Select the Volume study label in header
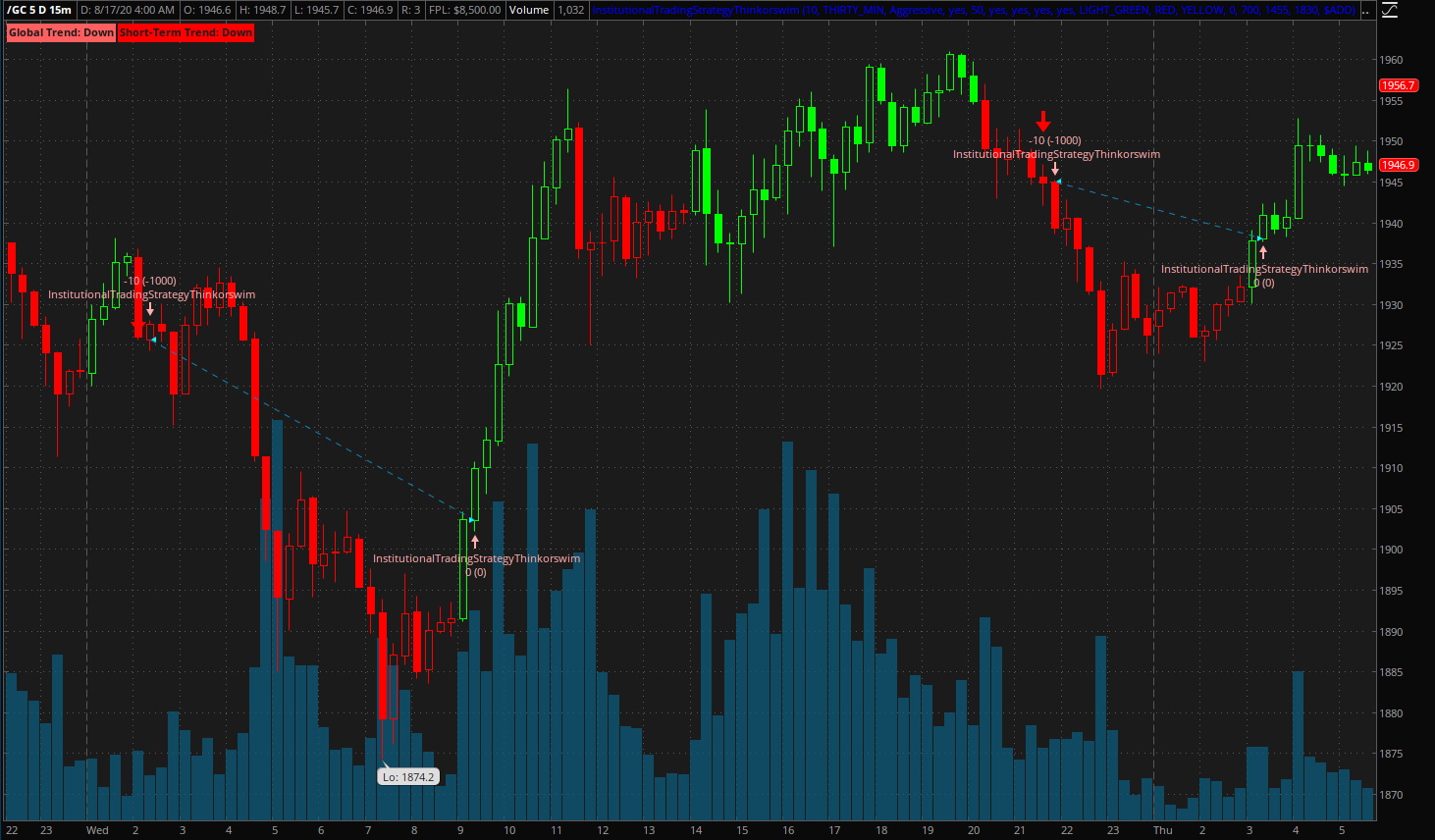 tap(529, 10)
